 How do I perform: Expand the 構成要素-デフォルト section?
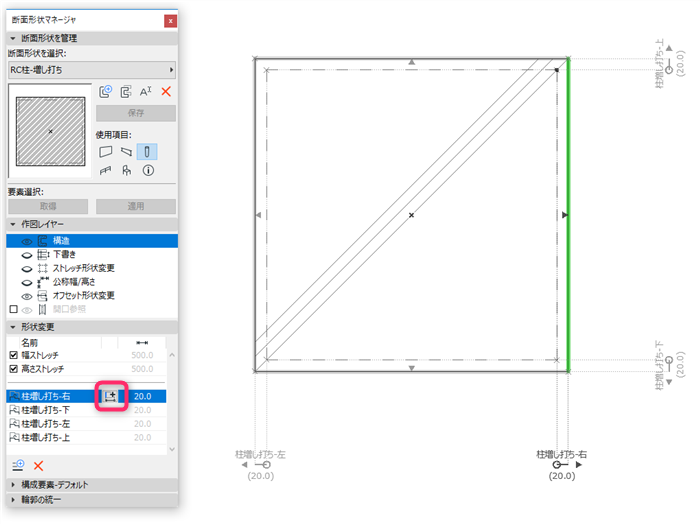coord(12,485)
